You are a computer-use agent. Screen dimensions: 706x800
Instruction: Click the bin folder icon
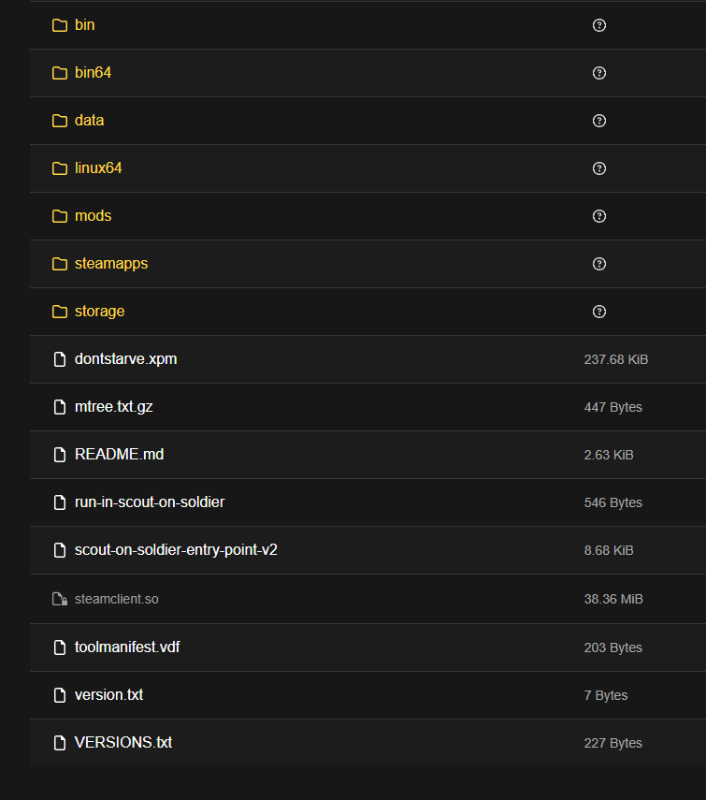click(x=59, y=25)
